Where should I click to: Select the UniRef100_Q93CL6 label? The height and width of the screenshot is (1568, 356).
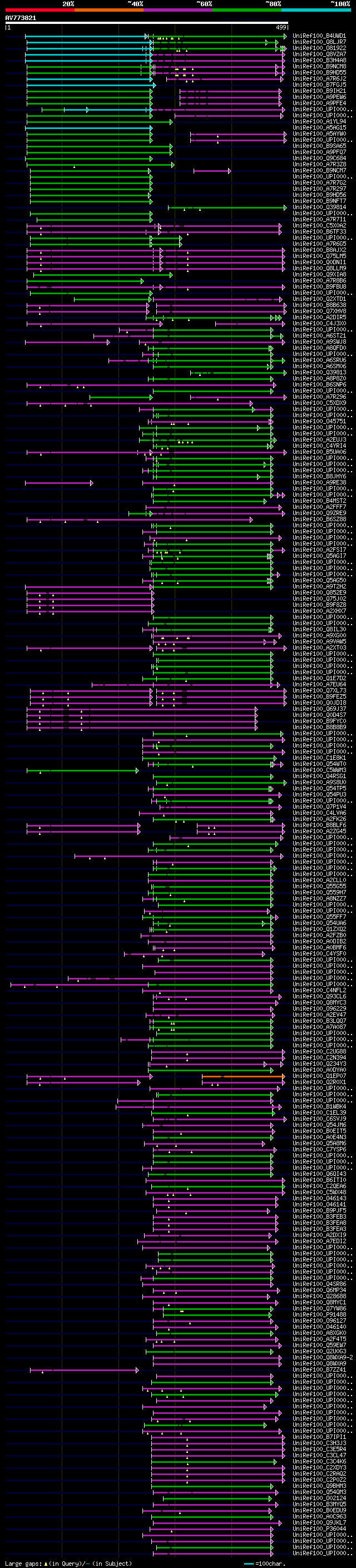tap(319, 996)
